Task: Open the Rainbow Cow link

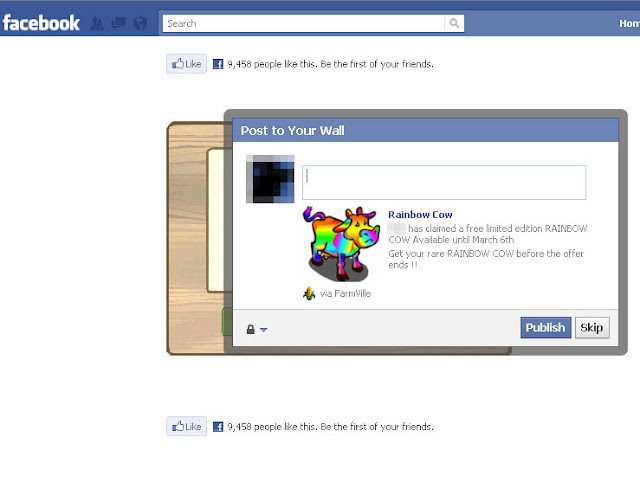Action: [420, 215]
